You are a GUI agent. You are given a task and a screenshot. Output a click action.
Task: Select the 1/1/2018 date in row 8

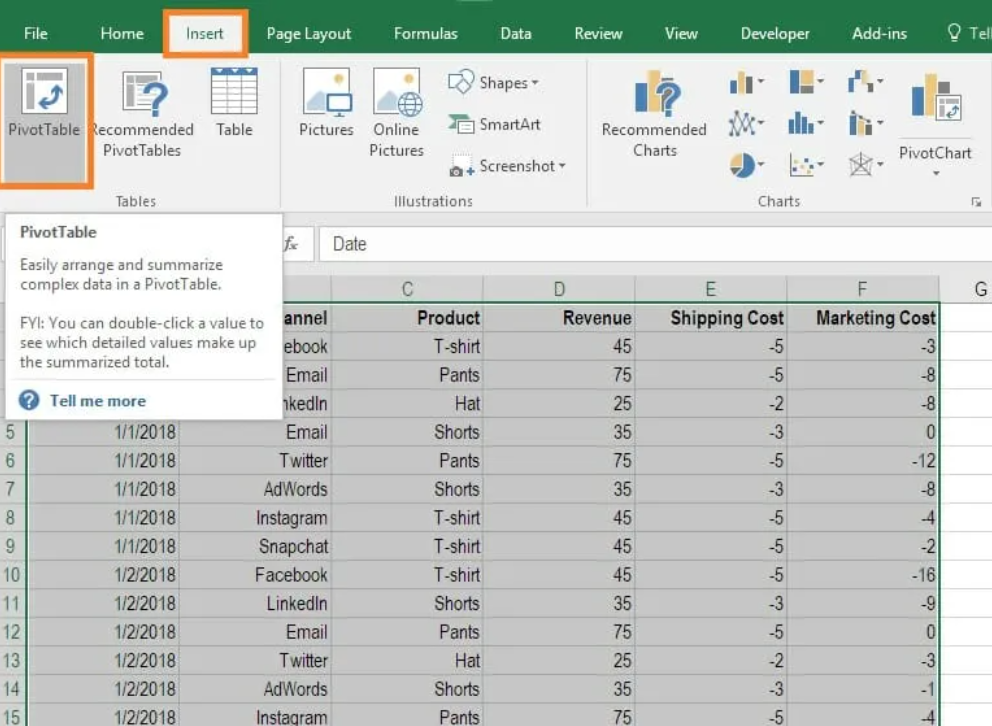[103, 517]
